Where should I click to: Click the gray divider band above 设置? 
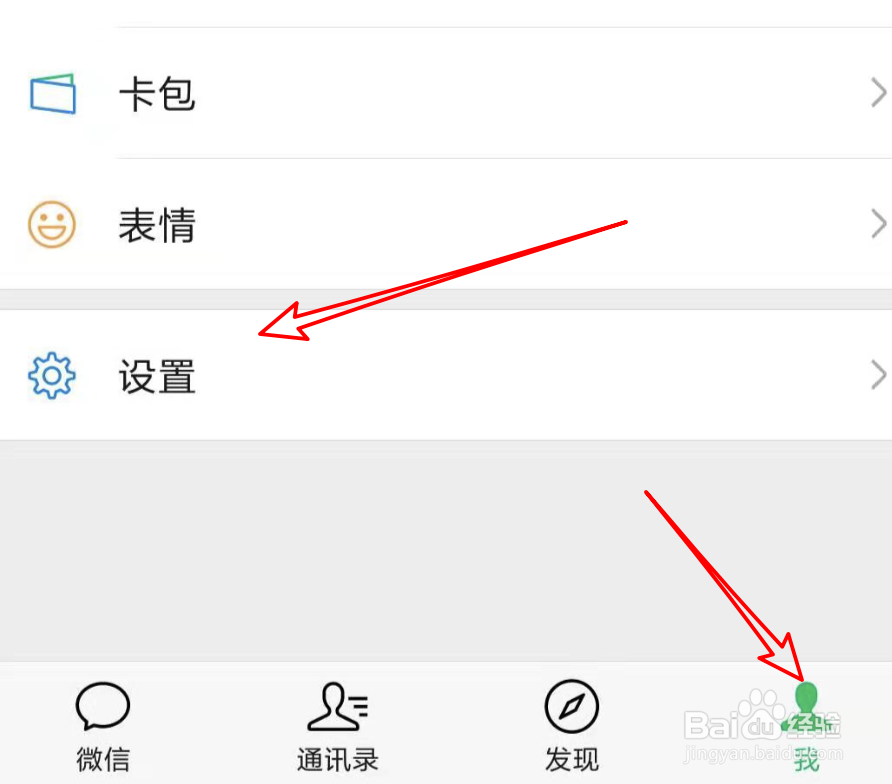[x=446, y=299]
